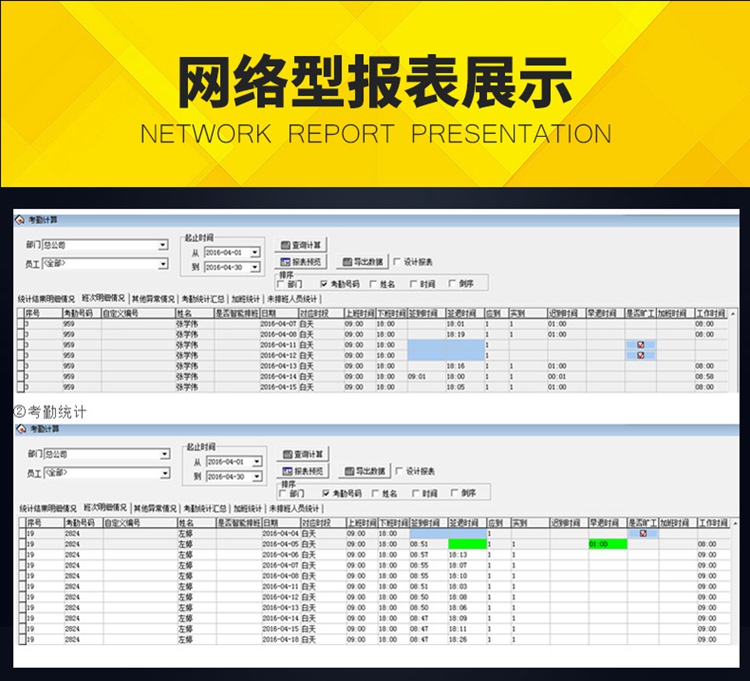The height and width of the screenshot is (681, 750).
Task: Open the 员工 dropdown in the lower window
Action: pyautogui.click(x=163, y=473)
